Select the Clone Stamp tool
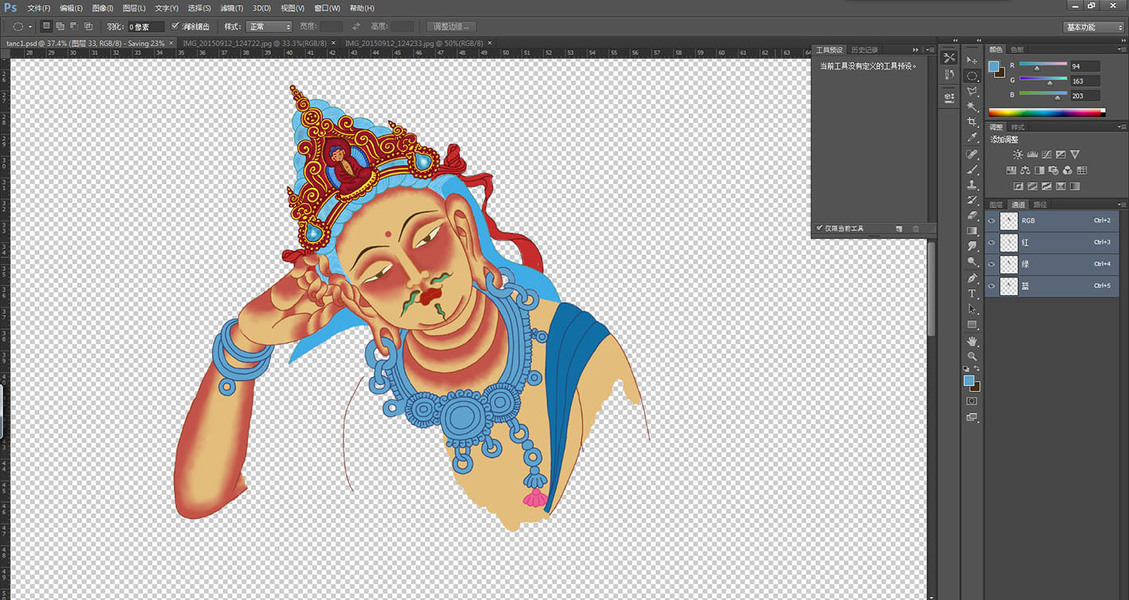The height and width of the screenshot is (600, 1129). tap(972, 185)
